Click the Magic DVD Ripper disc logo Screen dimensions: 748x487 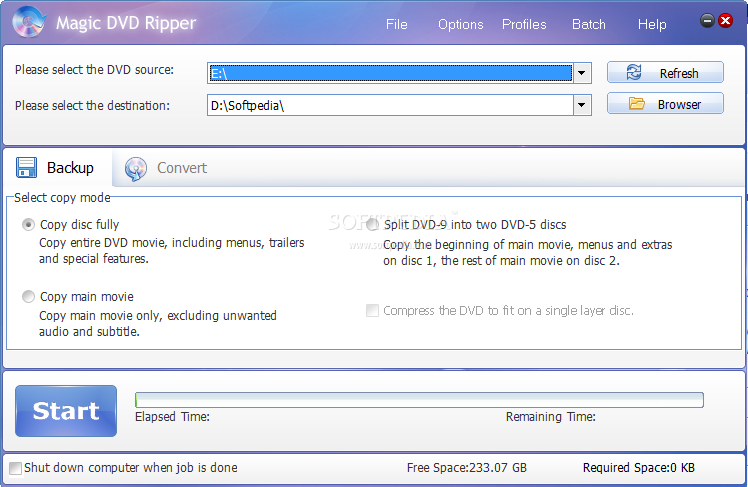click(29, 21)
